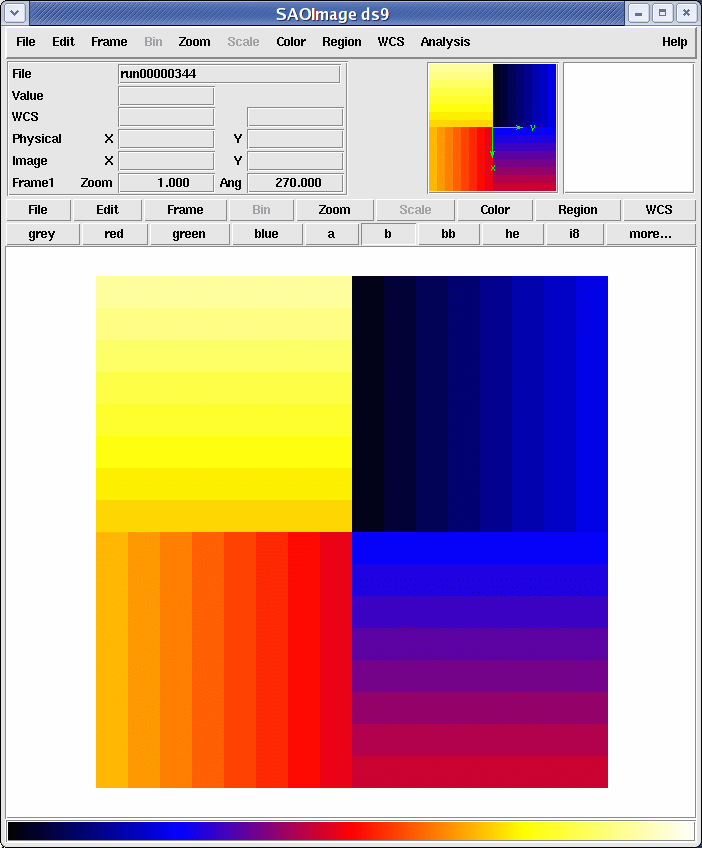Expand the Region menu
This screenshot has height=848, width=702.
pyautogui.click(x=342, y=42)
